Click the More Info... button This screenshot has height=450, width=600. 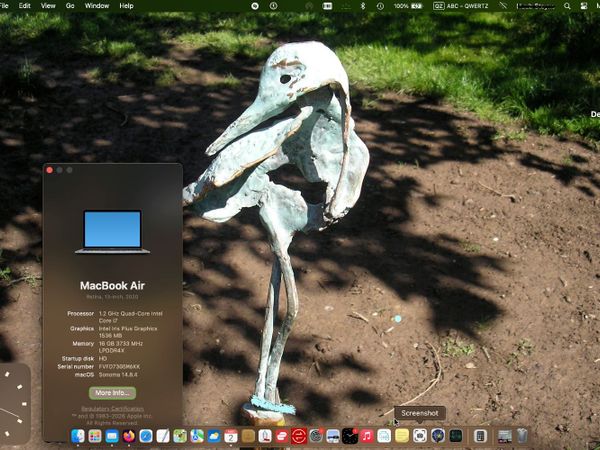112,393
